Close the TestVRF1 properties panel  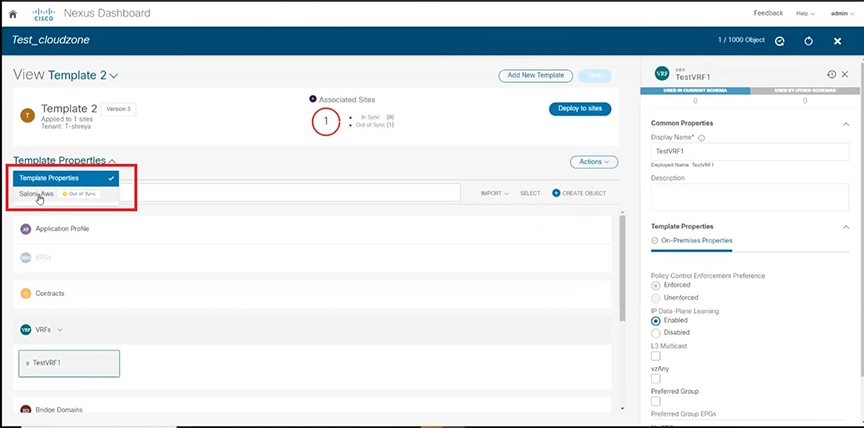tap(845, 74)
